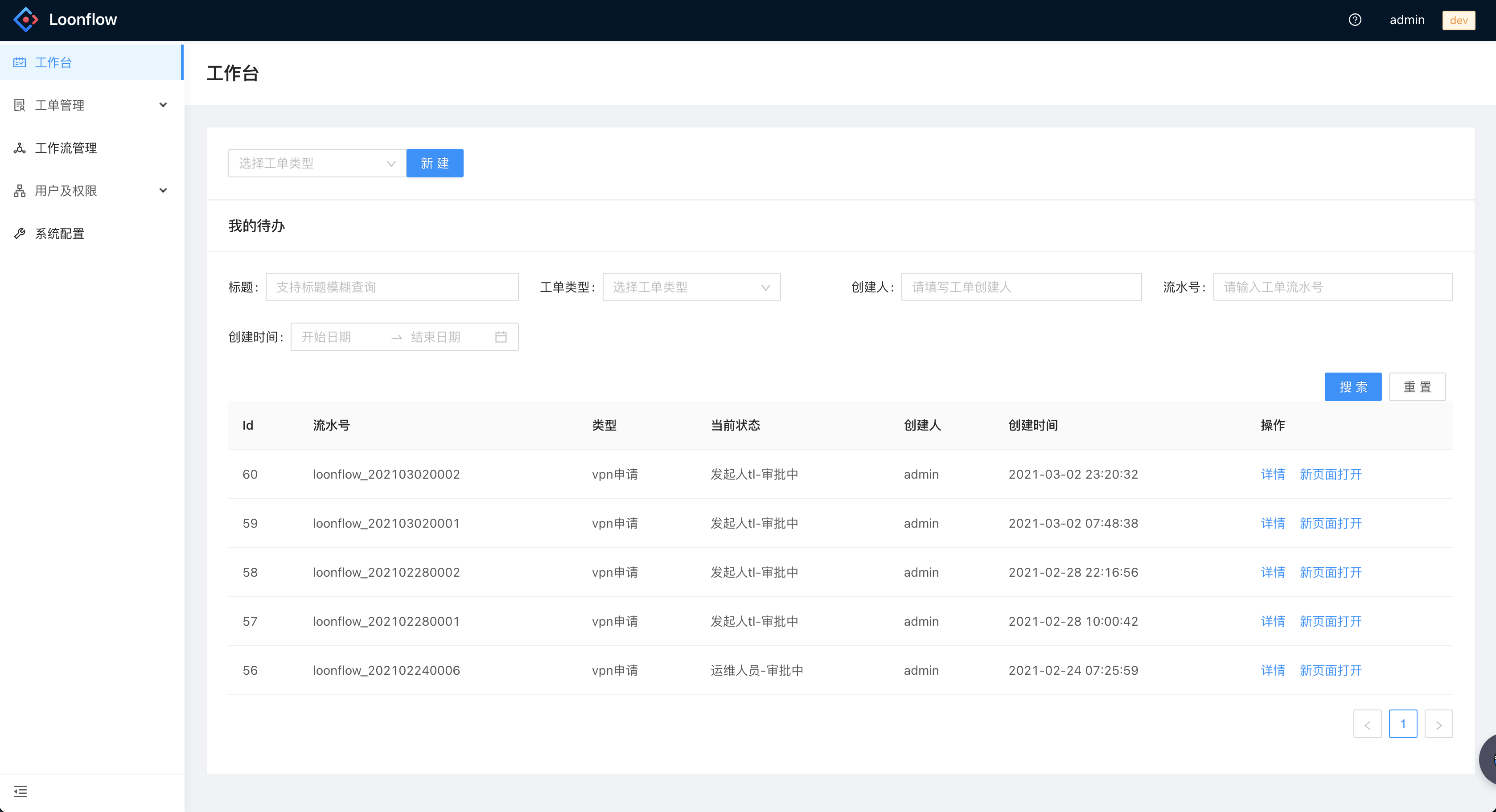The height and width of the screenshot is (812, 1496).
Task: Open the date picker calendar icon
Action: point(501,337)
